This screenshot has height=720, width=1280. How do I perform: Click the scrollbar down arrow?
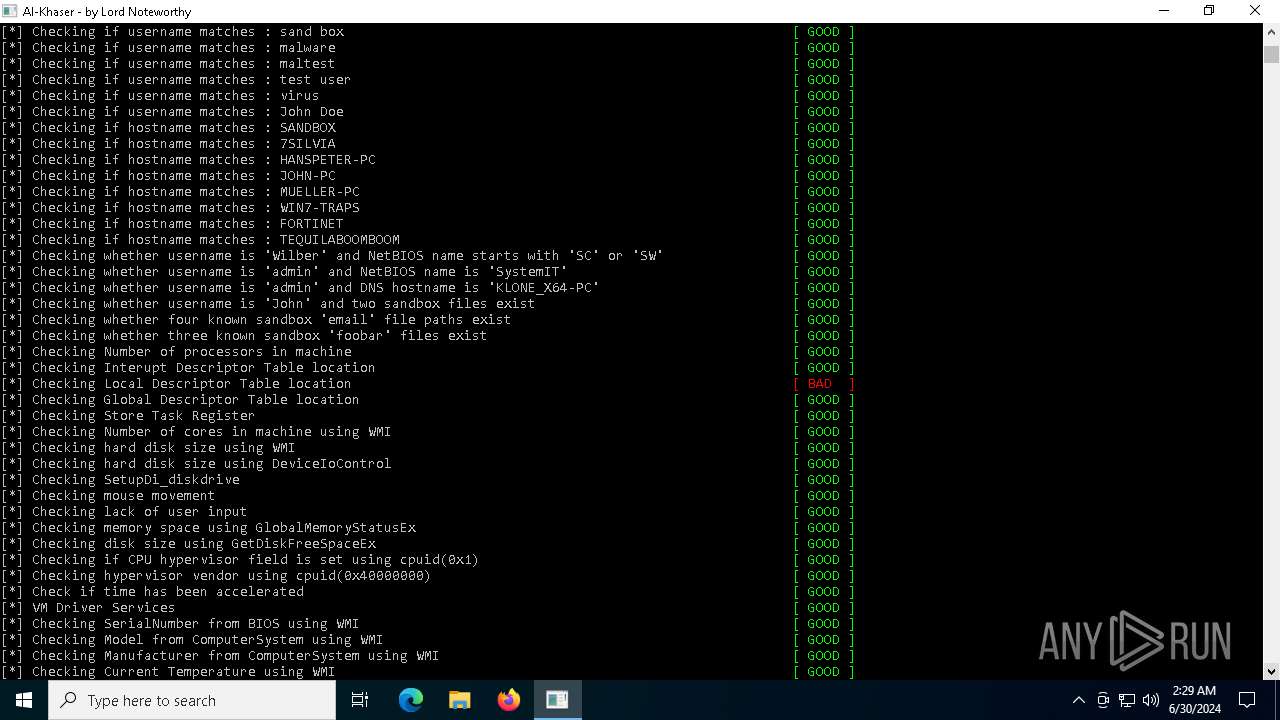point(1271,671)
